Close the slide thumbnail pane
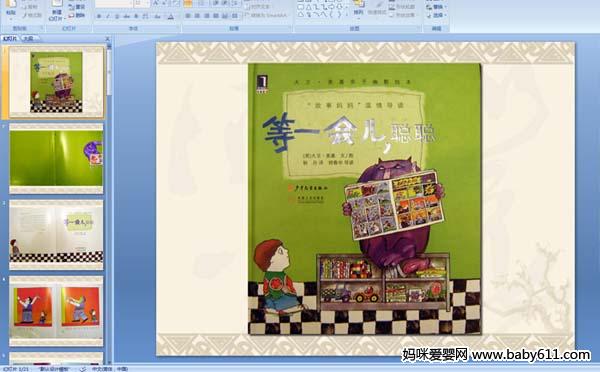 coord(108,39)
